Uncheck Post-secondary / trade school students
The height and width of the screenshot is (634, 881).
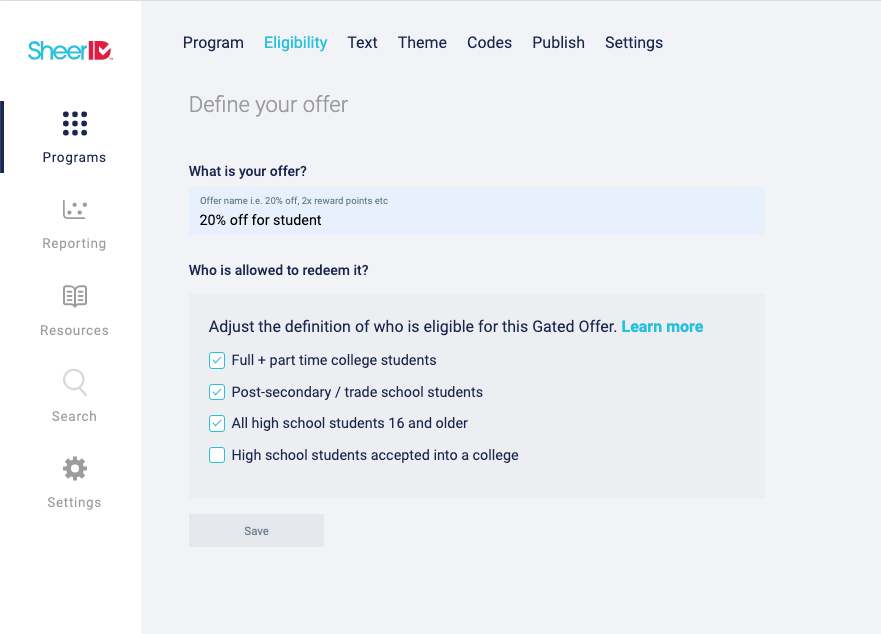click(x=217, y=392)
